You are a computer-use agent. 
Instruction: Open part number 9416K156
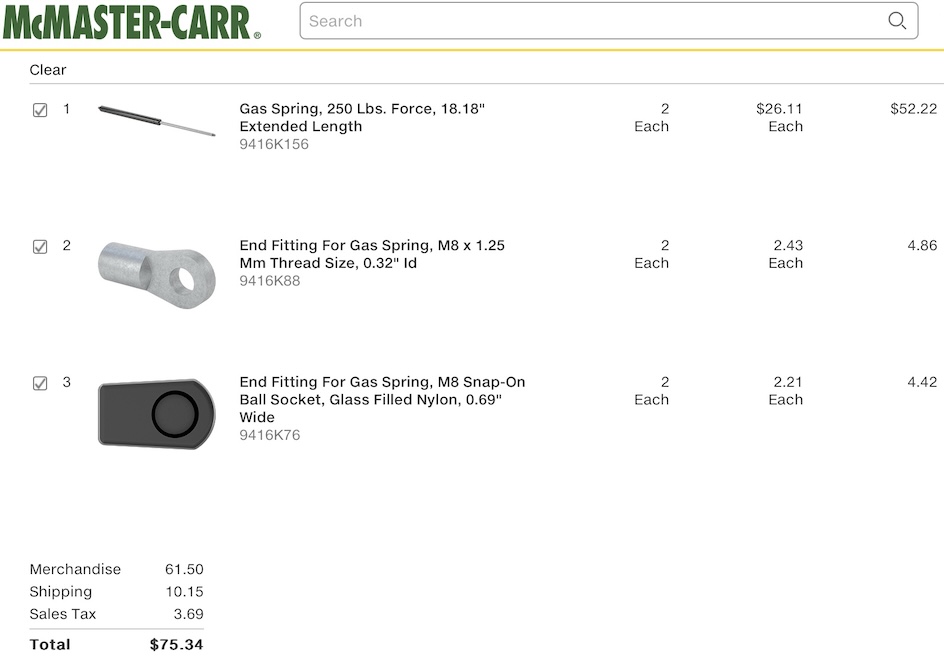click(274, 144)
